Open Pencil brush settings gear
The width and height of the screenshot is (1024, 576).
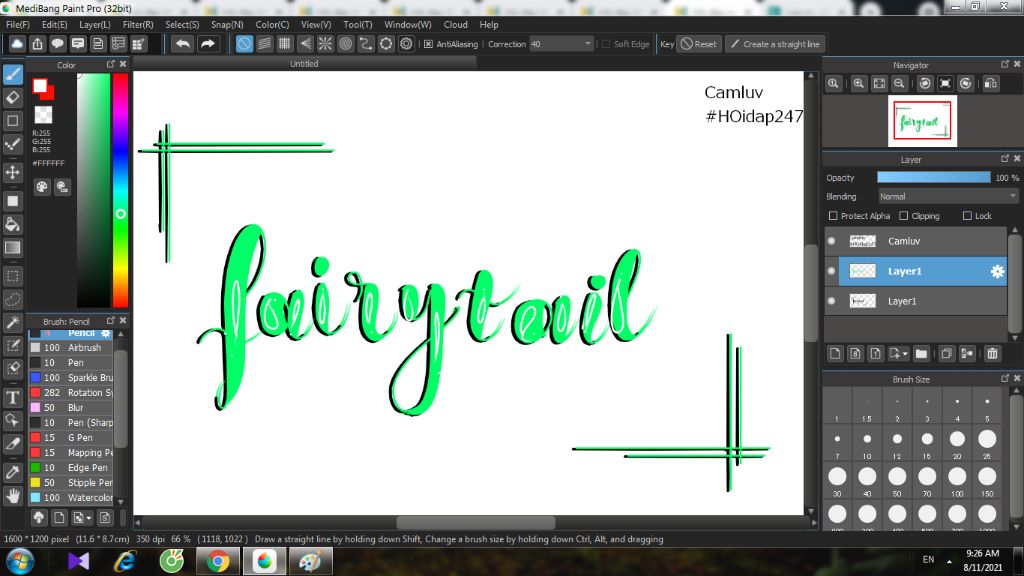tap(105, 333)
